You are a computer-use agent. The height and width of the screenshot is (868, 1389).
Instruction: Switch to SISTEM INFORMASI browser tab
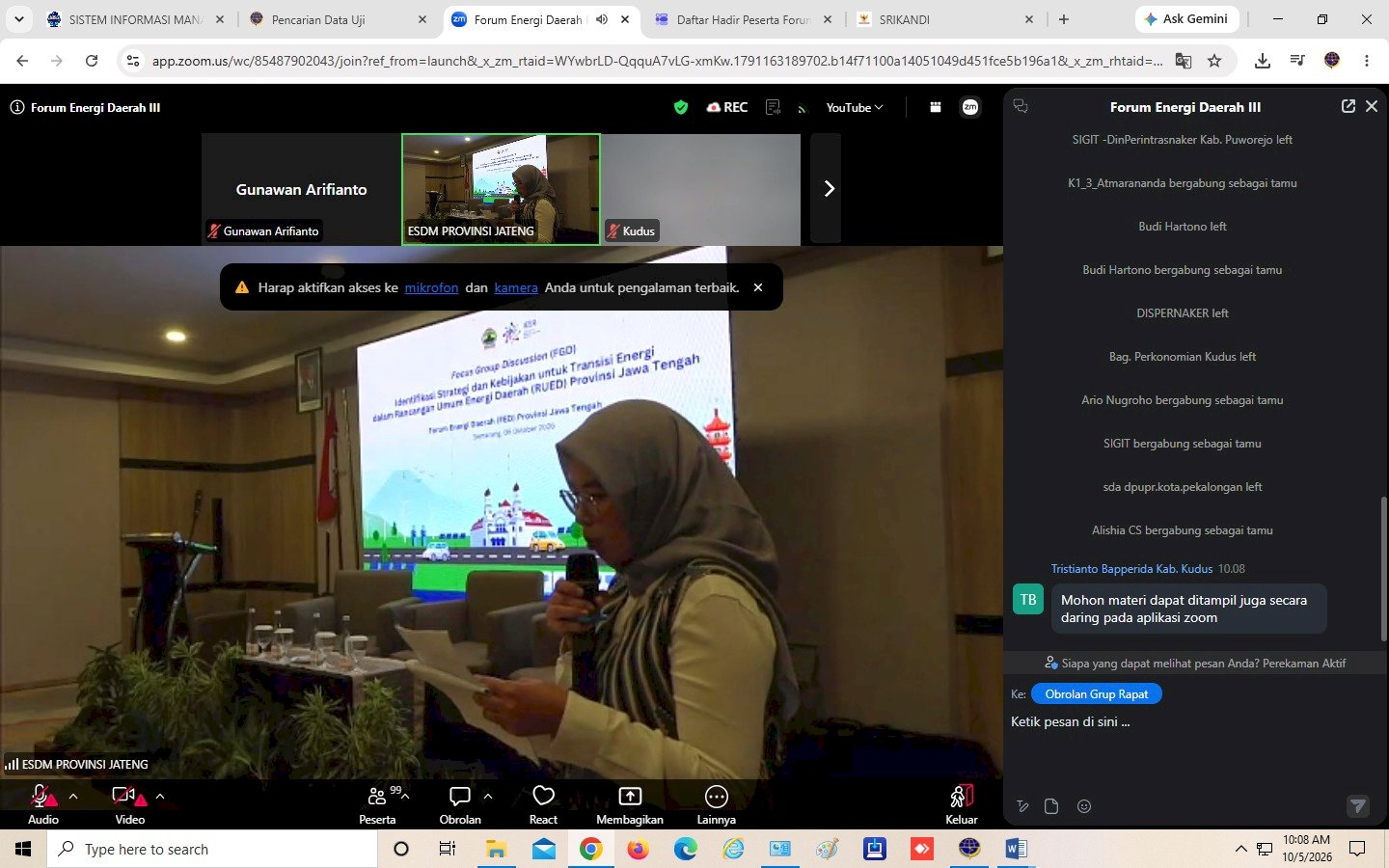coord(134,19)
